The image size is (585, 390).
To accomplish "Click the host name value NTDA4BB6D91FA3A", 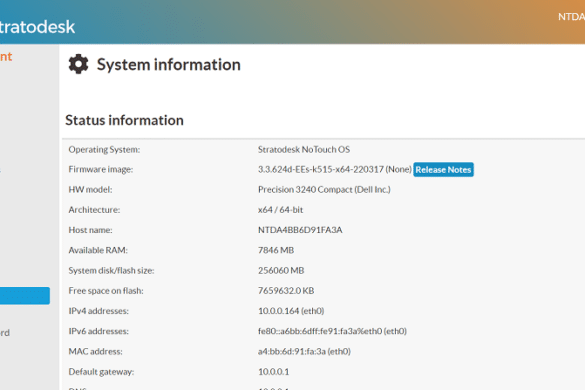I will pyautogui.click(x=300, y=230).
